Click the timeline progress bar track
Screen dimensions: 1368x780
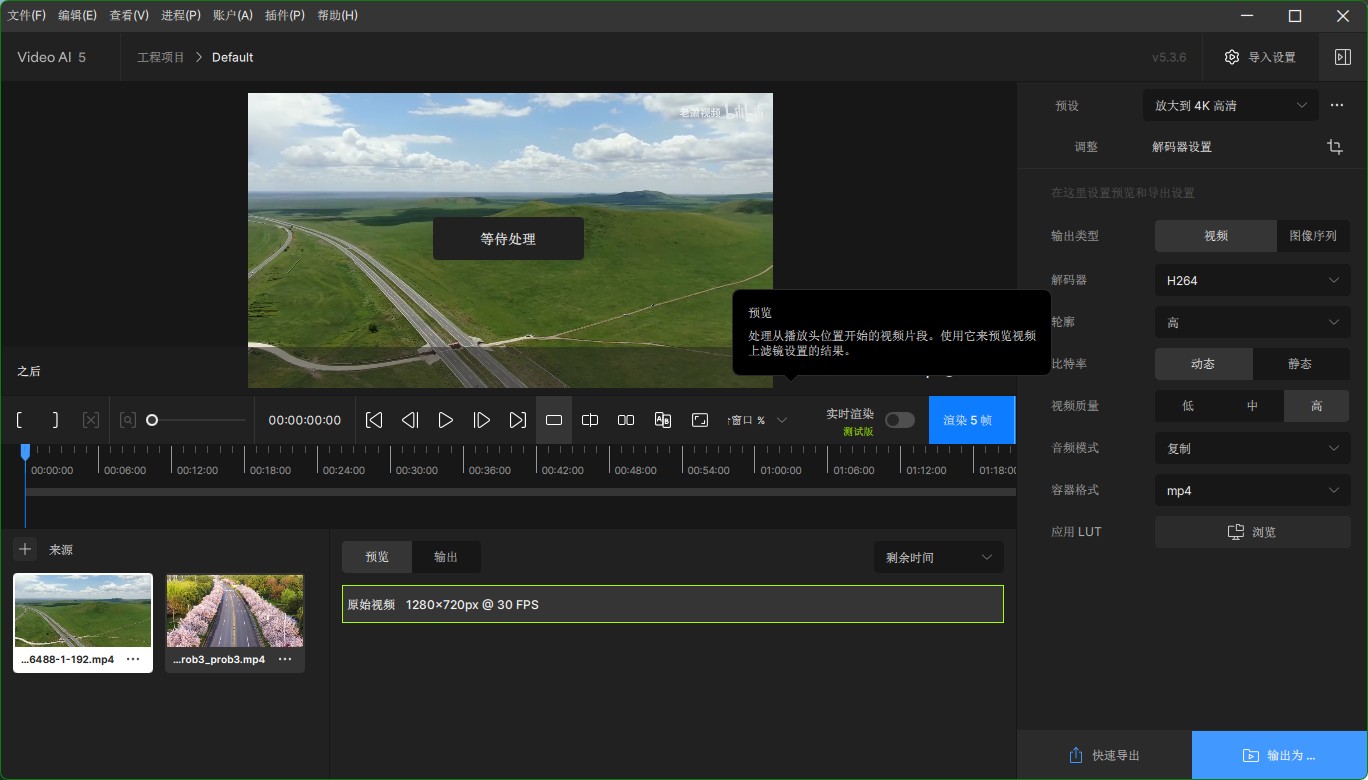click(x=520, y=492)
